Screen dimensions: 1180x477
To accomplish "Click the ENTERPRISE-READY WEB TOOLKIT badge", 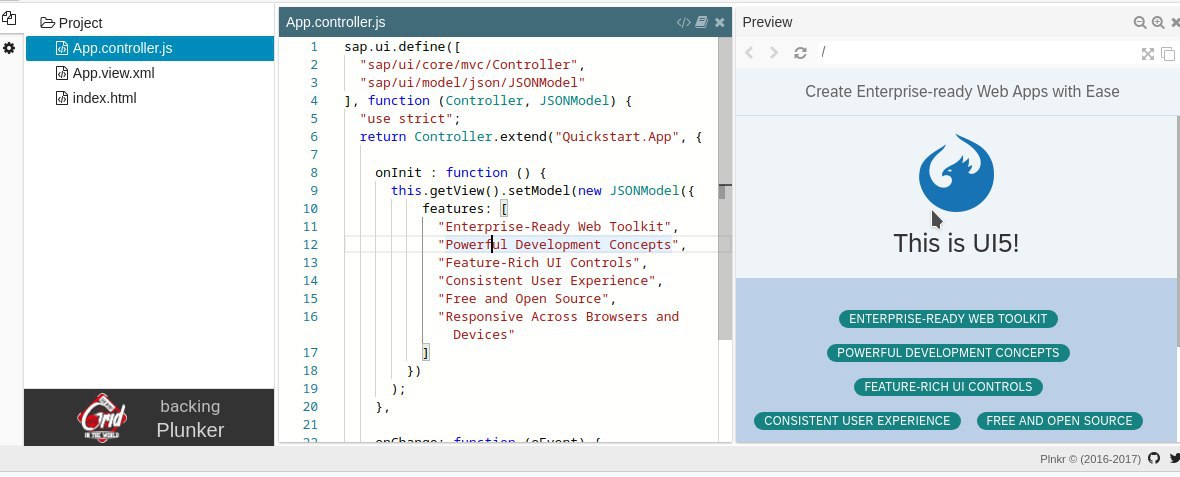I will click(947, 319).
